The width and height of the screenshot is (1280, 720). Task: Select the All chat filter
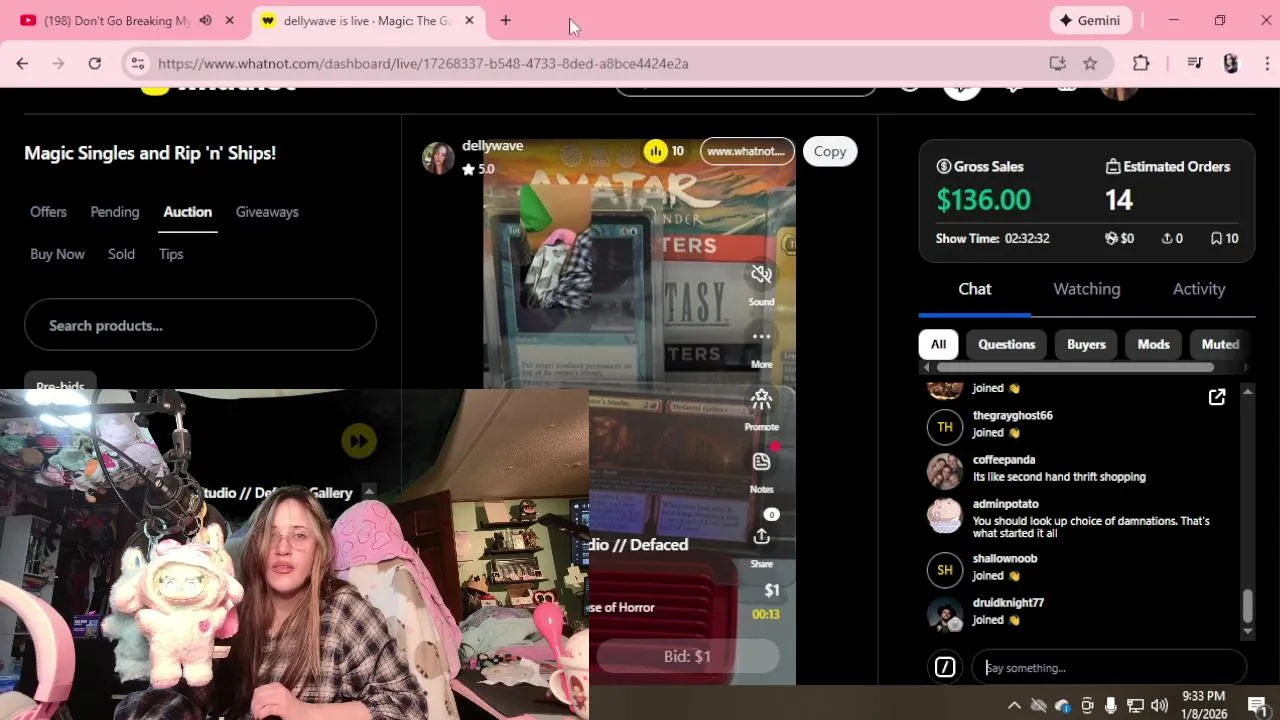pos(938,344)
